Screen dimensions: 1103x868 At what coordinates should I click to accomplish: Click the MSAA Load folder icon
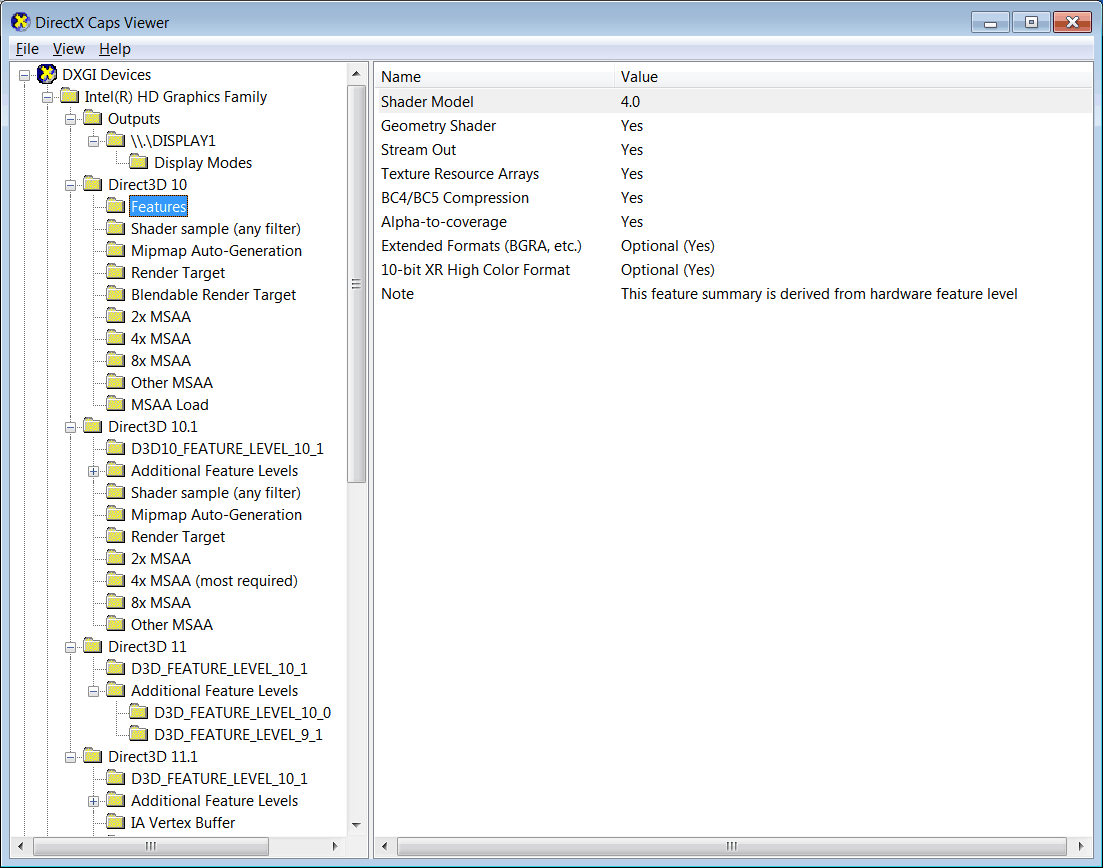coord(115,404)
